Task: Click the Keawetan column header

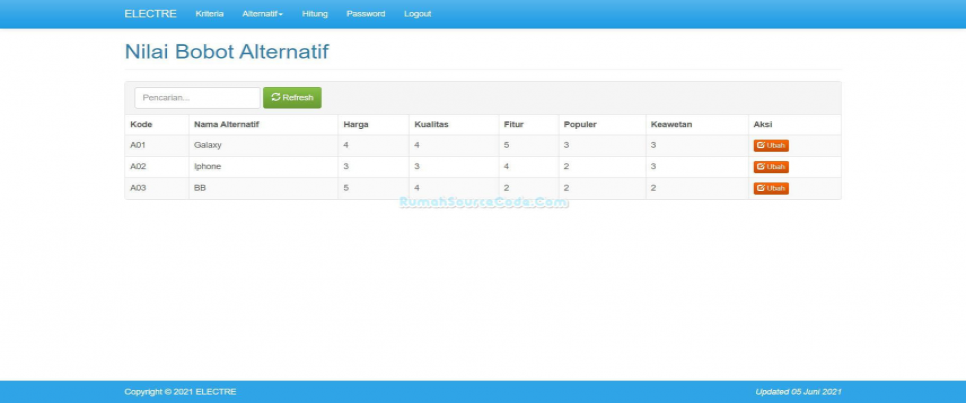Action: (x=672, y=124)
